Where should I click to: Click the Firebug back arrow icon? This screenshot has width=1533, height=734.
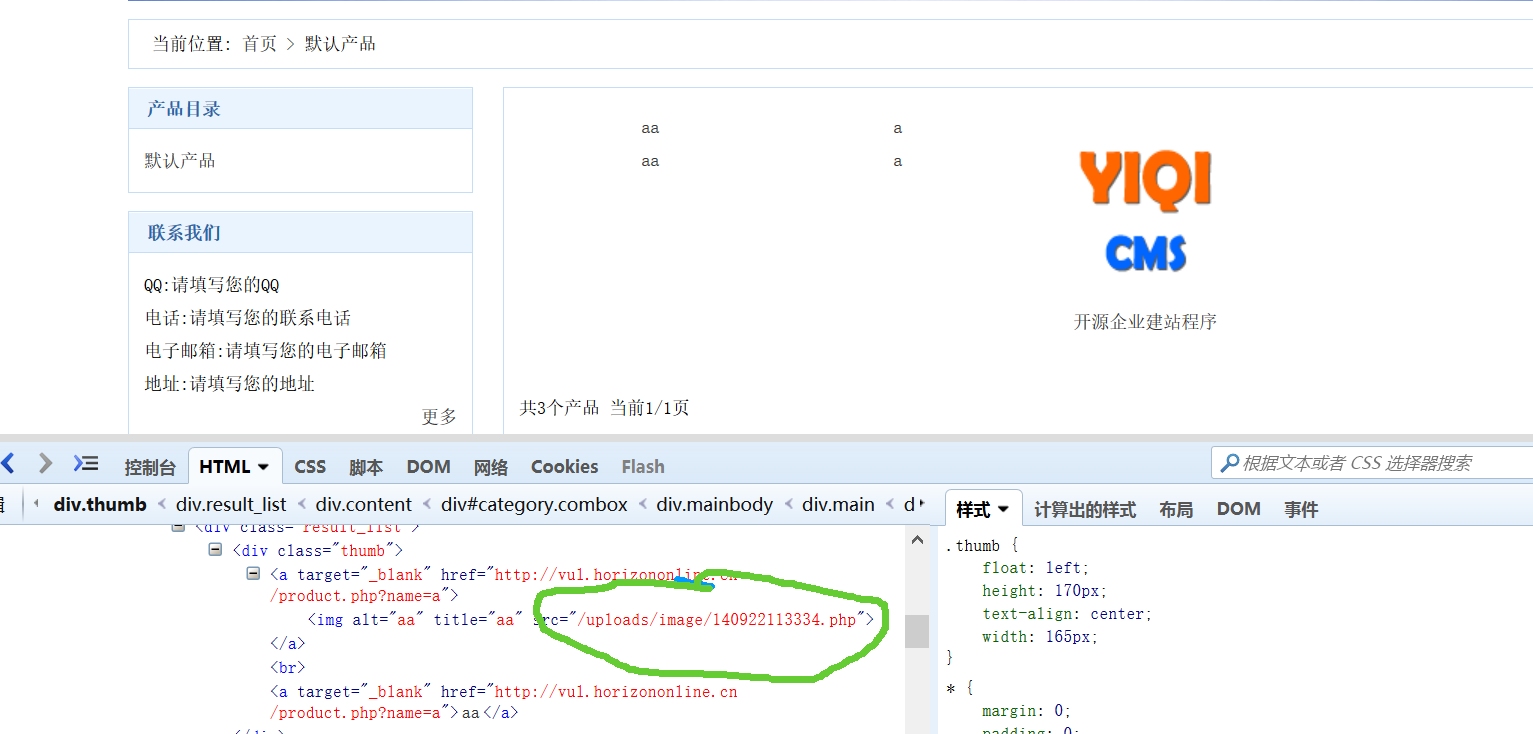(9, 463)
